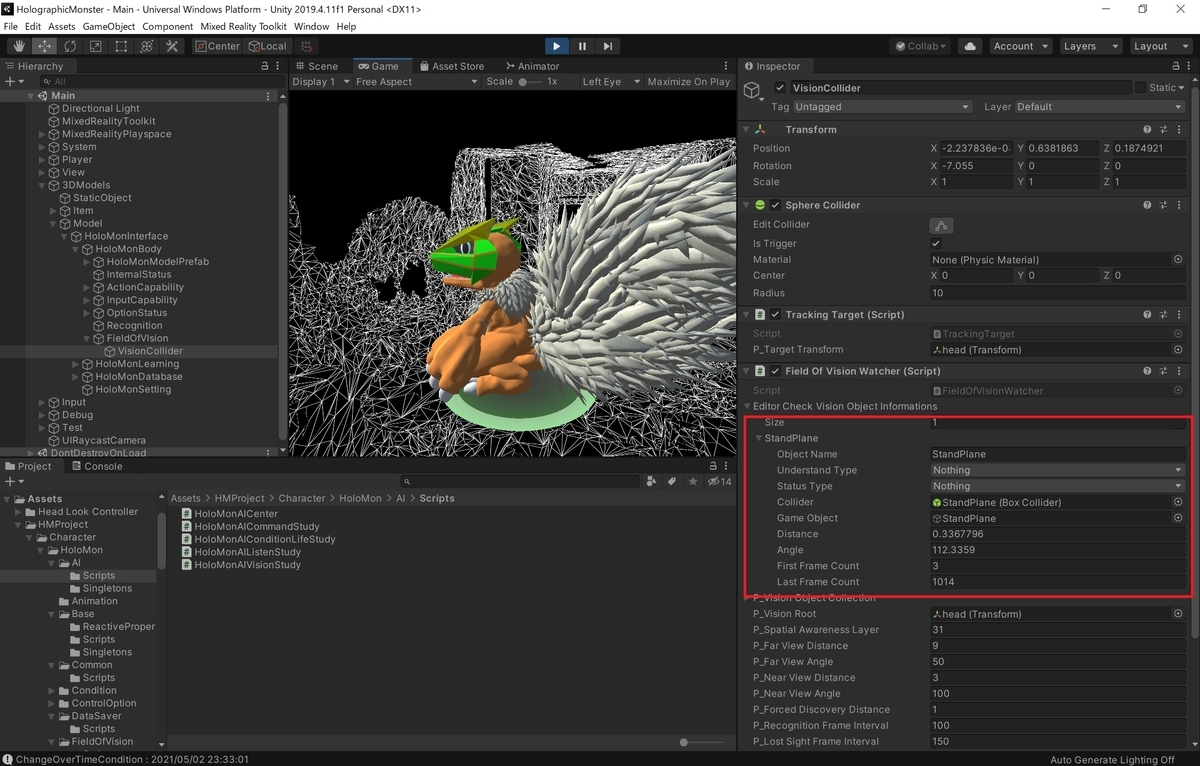Viewport: 1200px width, 766px height.
Task: Pick object for P_Target Transform field
Action: coord(1178,350)
